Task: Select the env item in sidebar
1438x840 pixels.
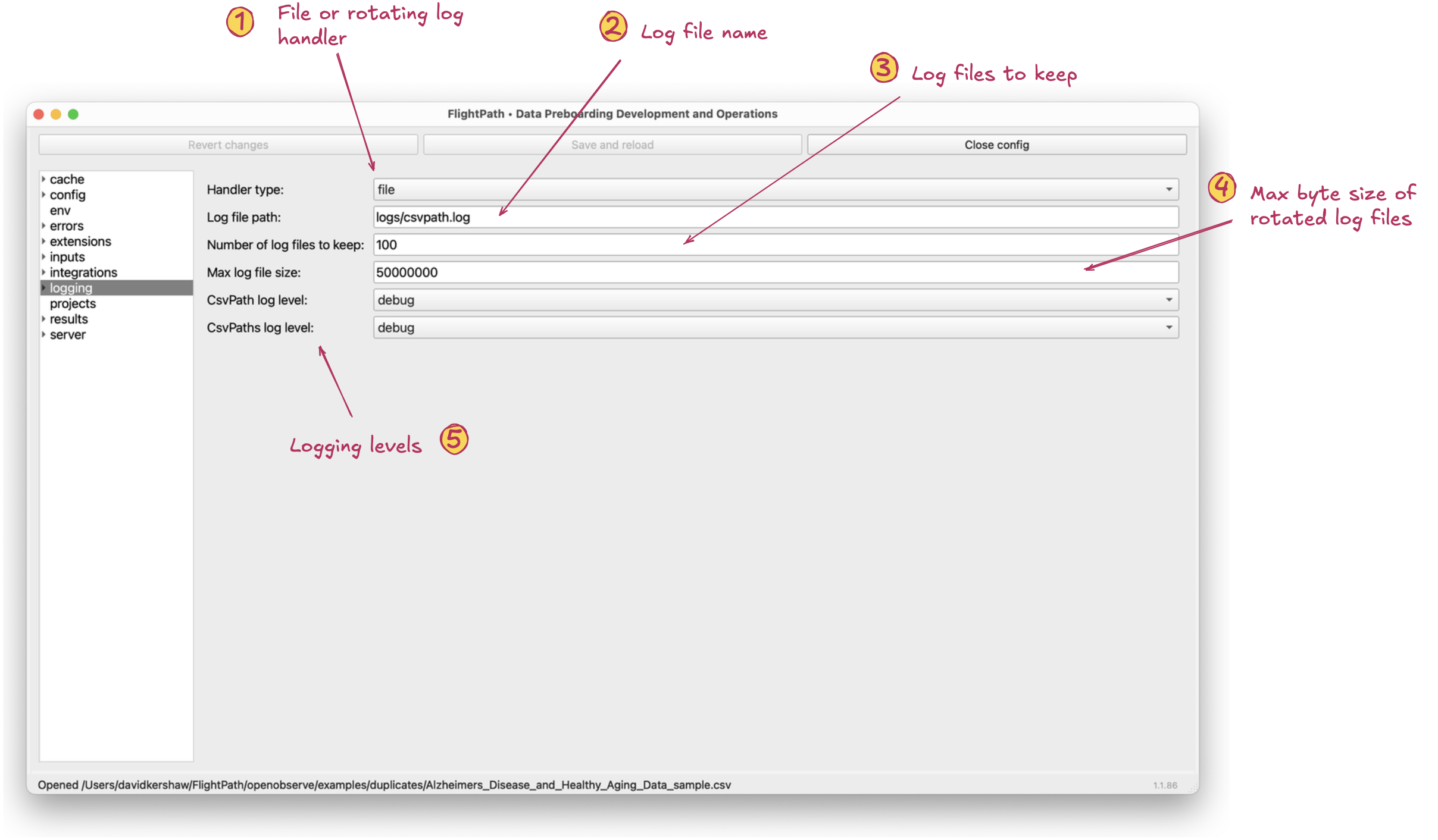Action: point(60,211)
